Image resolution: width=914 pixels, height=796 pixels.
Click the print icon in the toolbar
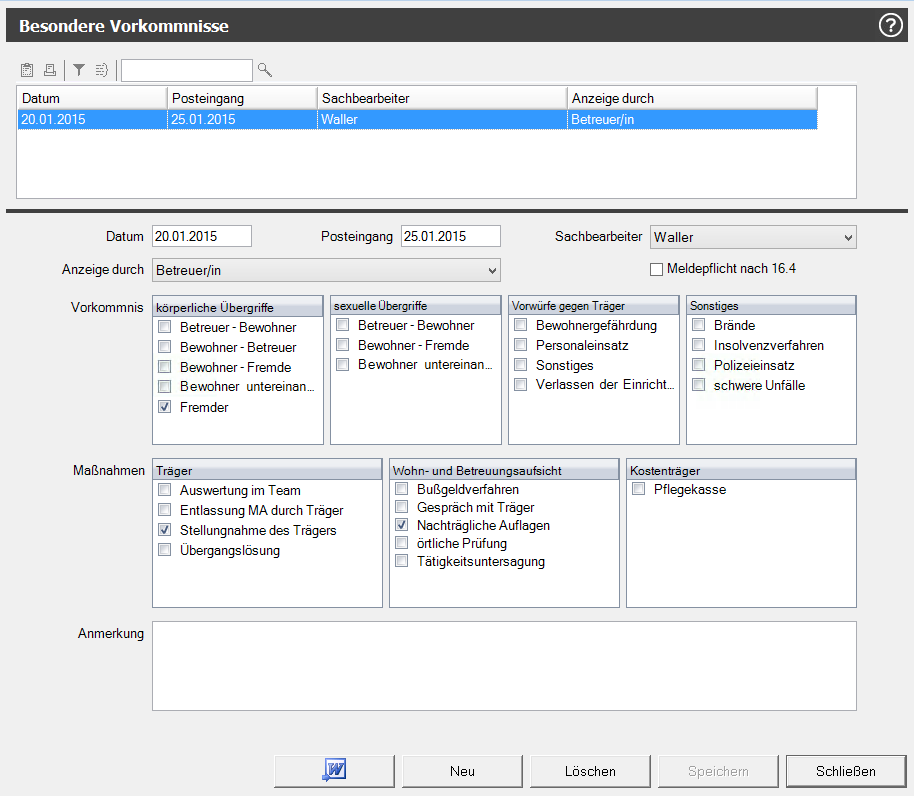pyautogui.click(x=49, y=70)
